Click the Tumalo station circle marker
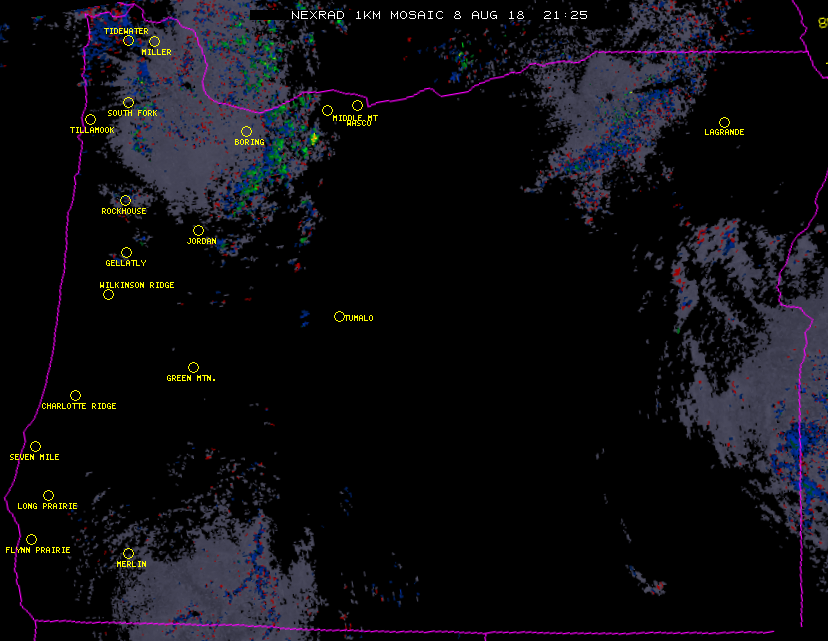 coord(339,317)
